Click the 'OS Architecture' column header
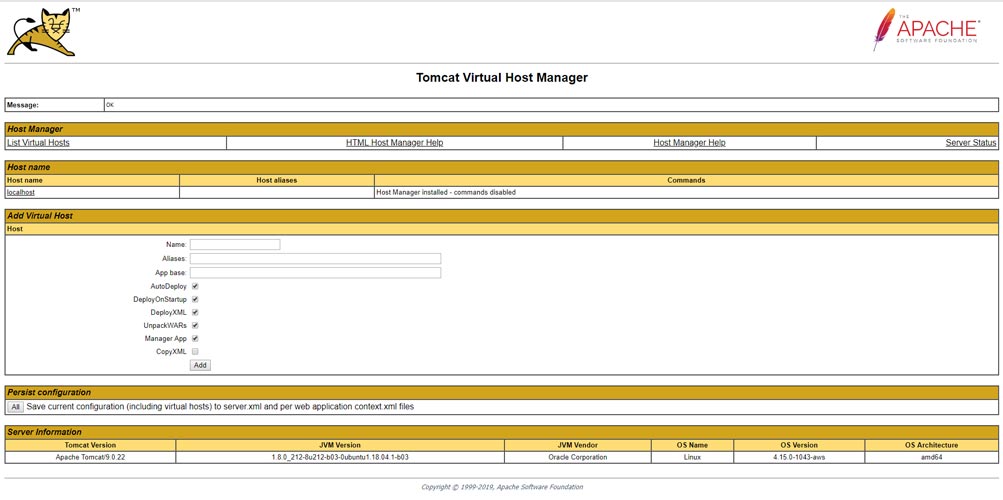The width and height of the screenshot is (1003, 500). (x=931, y=445)
